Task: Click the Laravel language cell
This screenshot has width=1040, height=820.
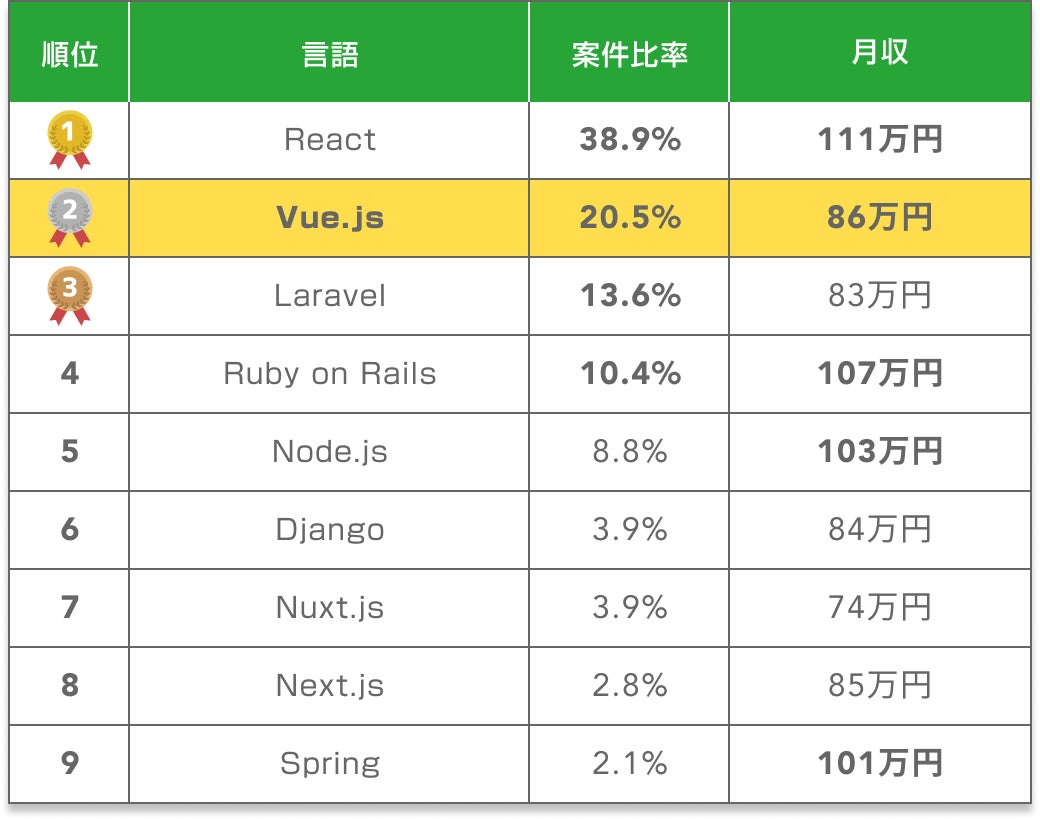Action: coord(330,296)
